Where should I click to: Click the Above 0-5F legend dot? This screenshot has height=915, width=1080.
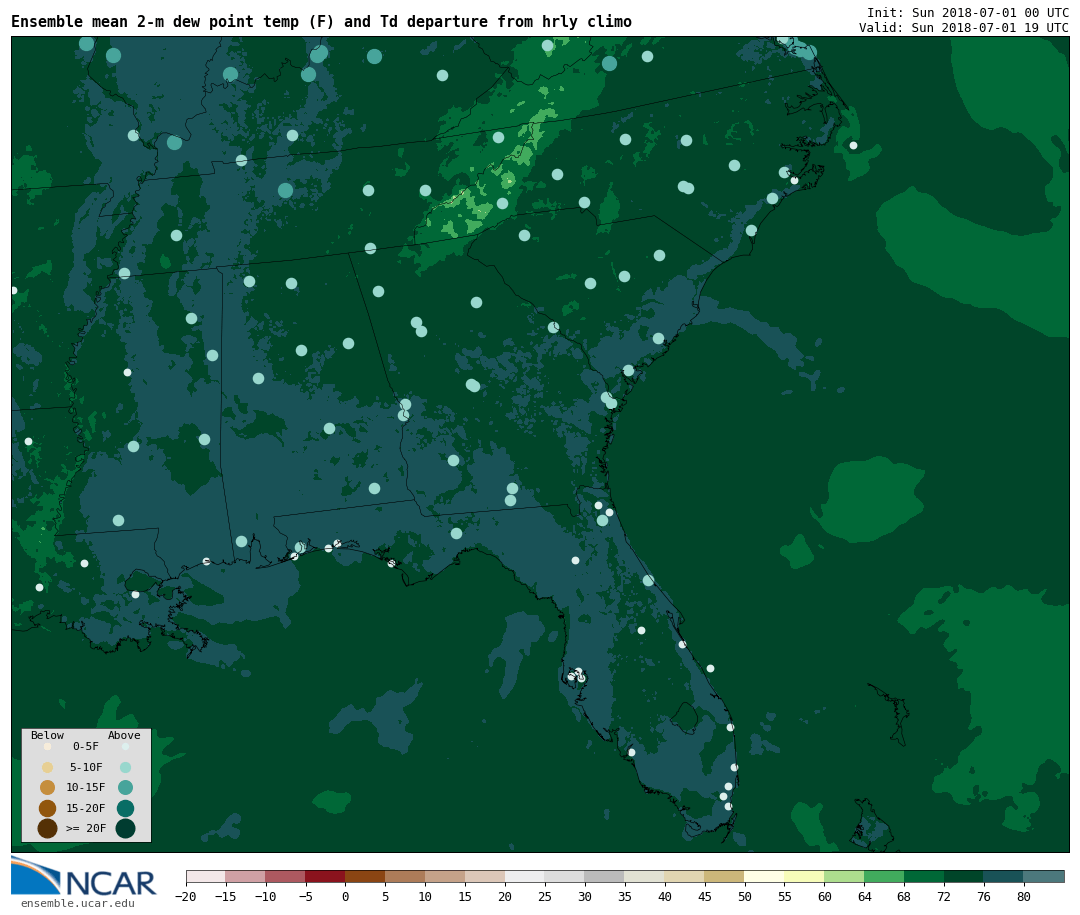click(125, 746)
